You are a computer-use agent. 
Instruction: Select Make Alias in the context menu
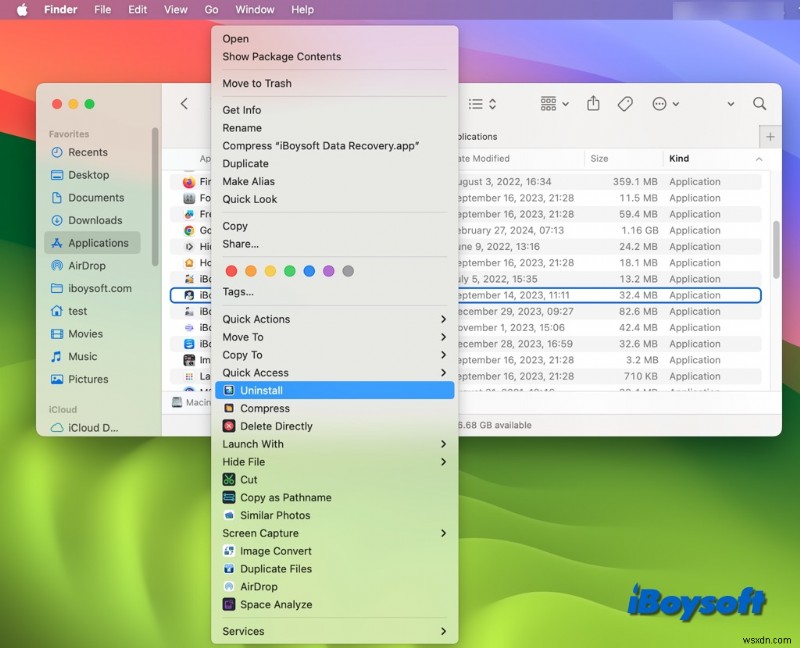(x=335, y=181)
